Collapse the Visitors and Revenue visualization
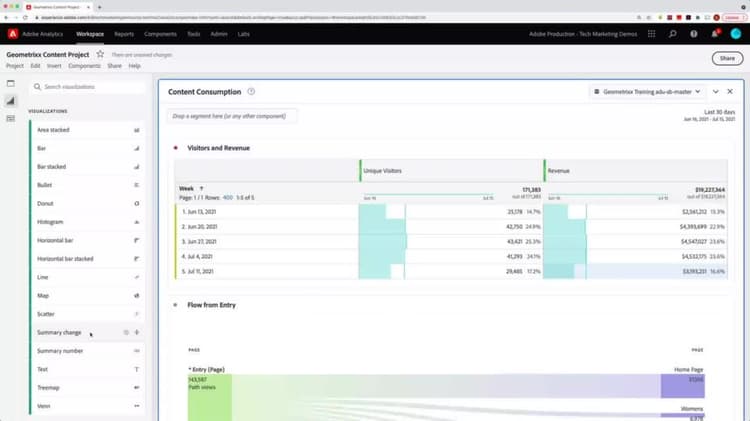Screen dimensions: 750x421 [x=176, y=148]
